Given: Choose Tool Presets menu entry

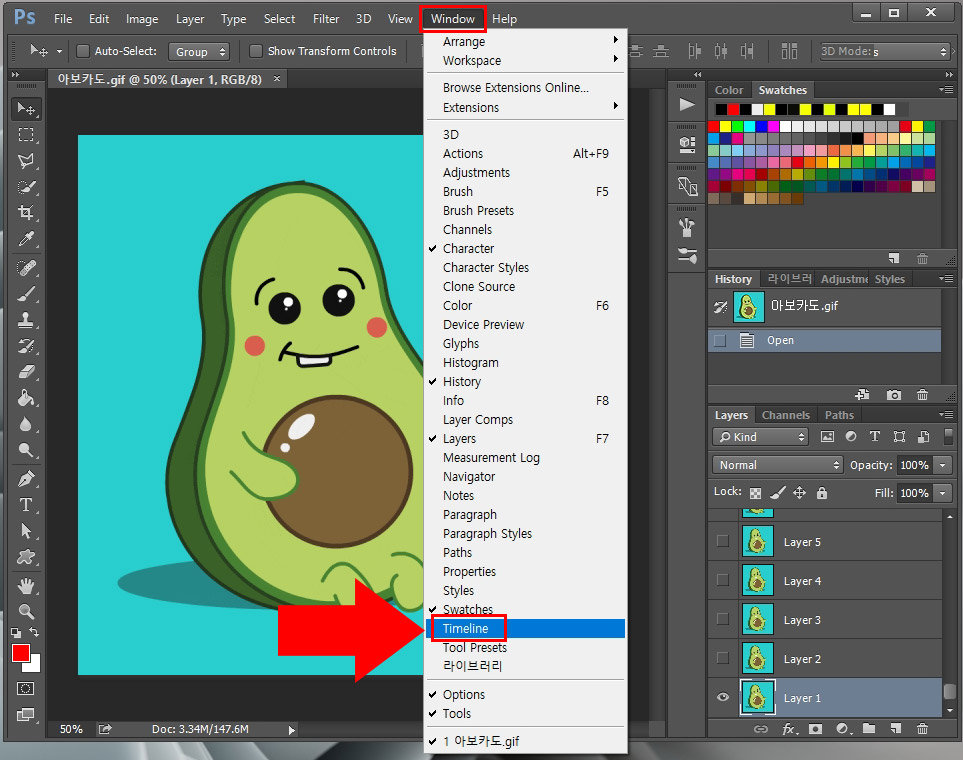Looking at the screenshot, I should pos(526,648).
